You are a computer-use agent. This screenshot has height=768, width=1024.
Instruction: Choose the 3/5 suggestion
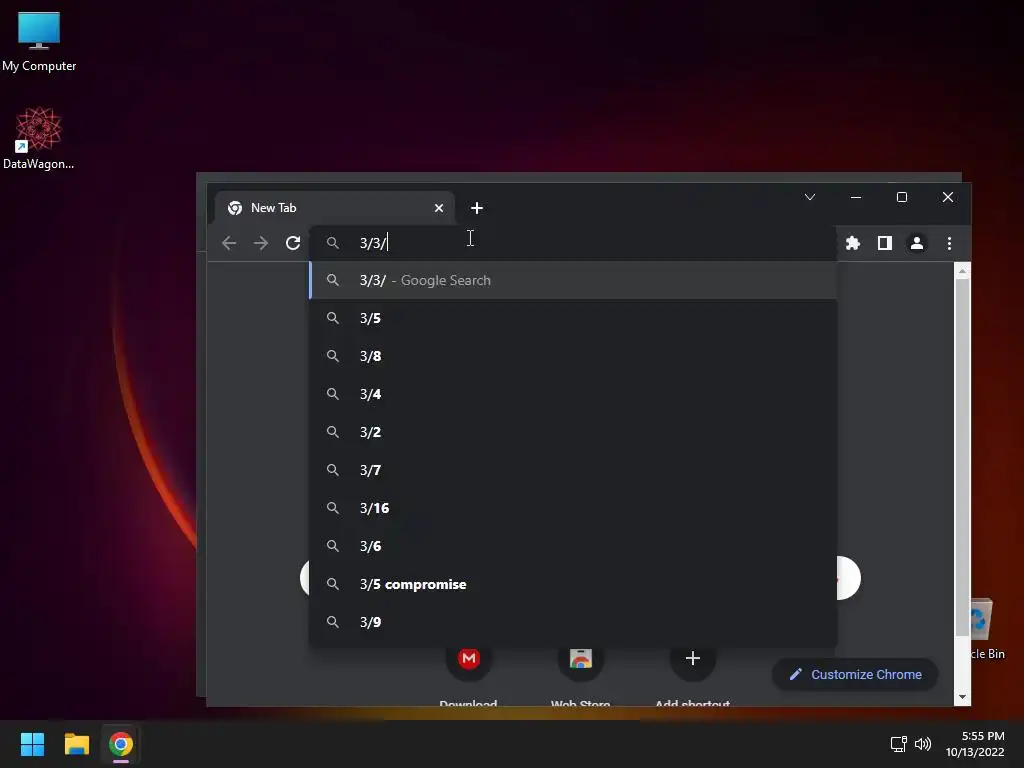pyautogui.click(x=573, y=318)
